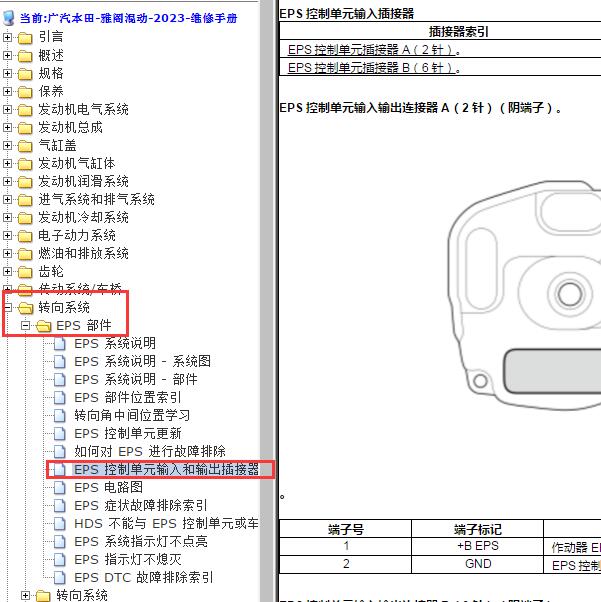Expand the 发动机电气系统 folder node
The image size is (601, 602).
(x=7, y=109)
